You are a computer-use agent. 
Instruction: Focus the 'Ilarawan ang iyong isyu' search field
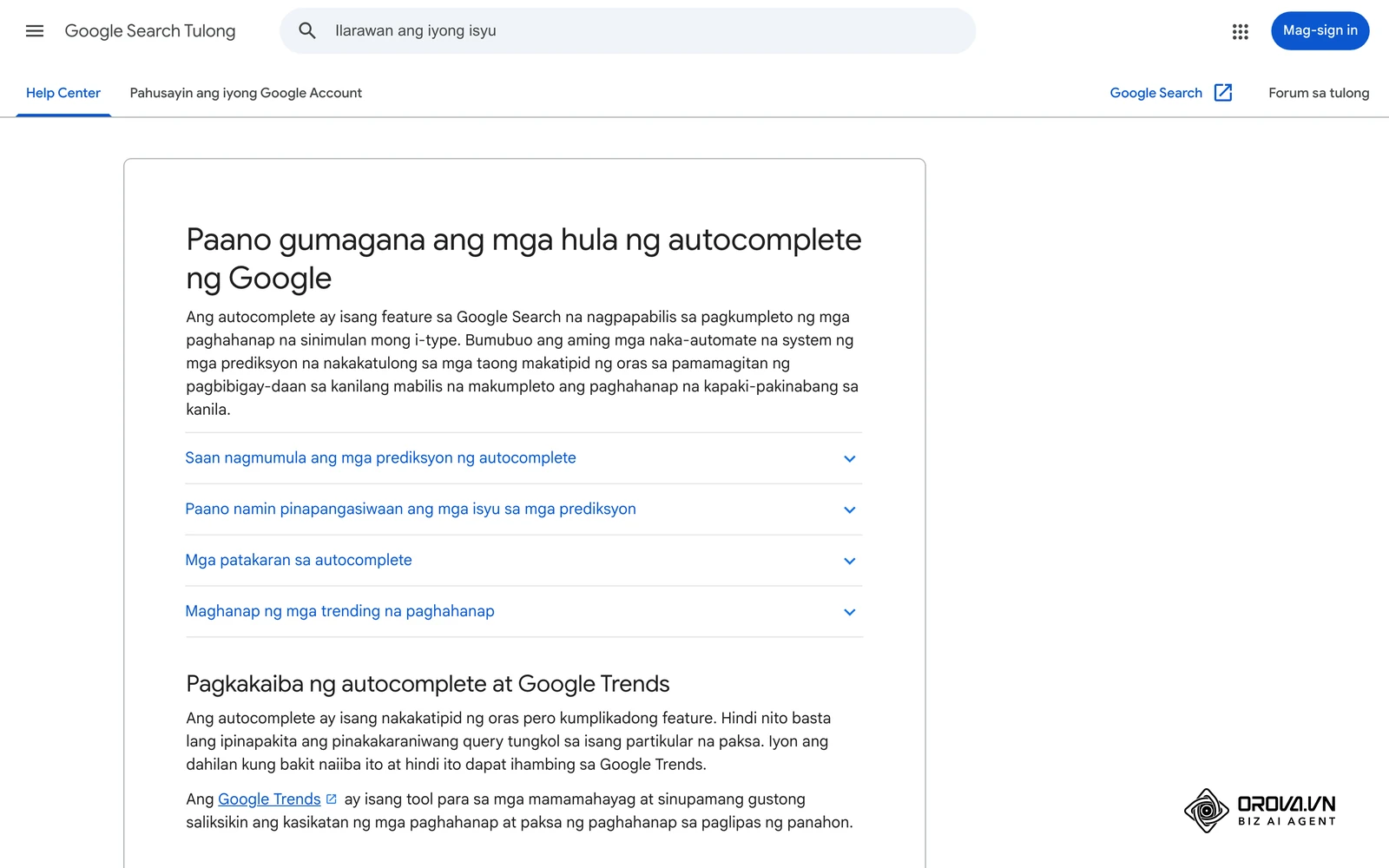pyautogui.click(x=628, y=31)
